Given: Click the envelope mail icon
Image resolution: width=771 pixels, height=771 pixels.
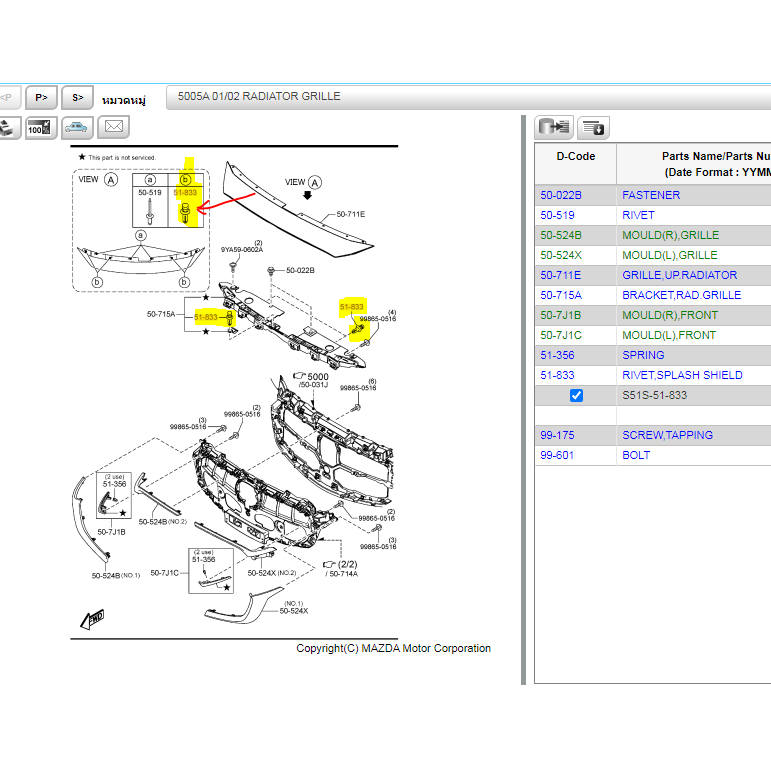Looking at the screenshot, I should [114, 127].
